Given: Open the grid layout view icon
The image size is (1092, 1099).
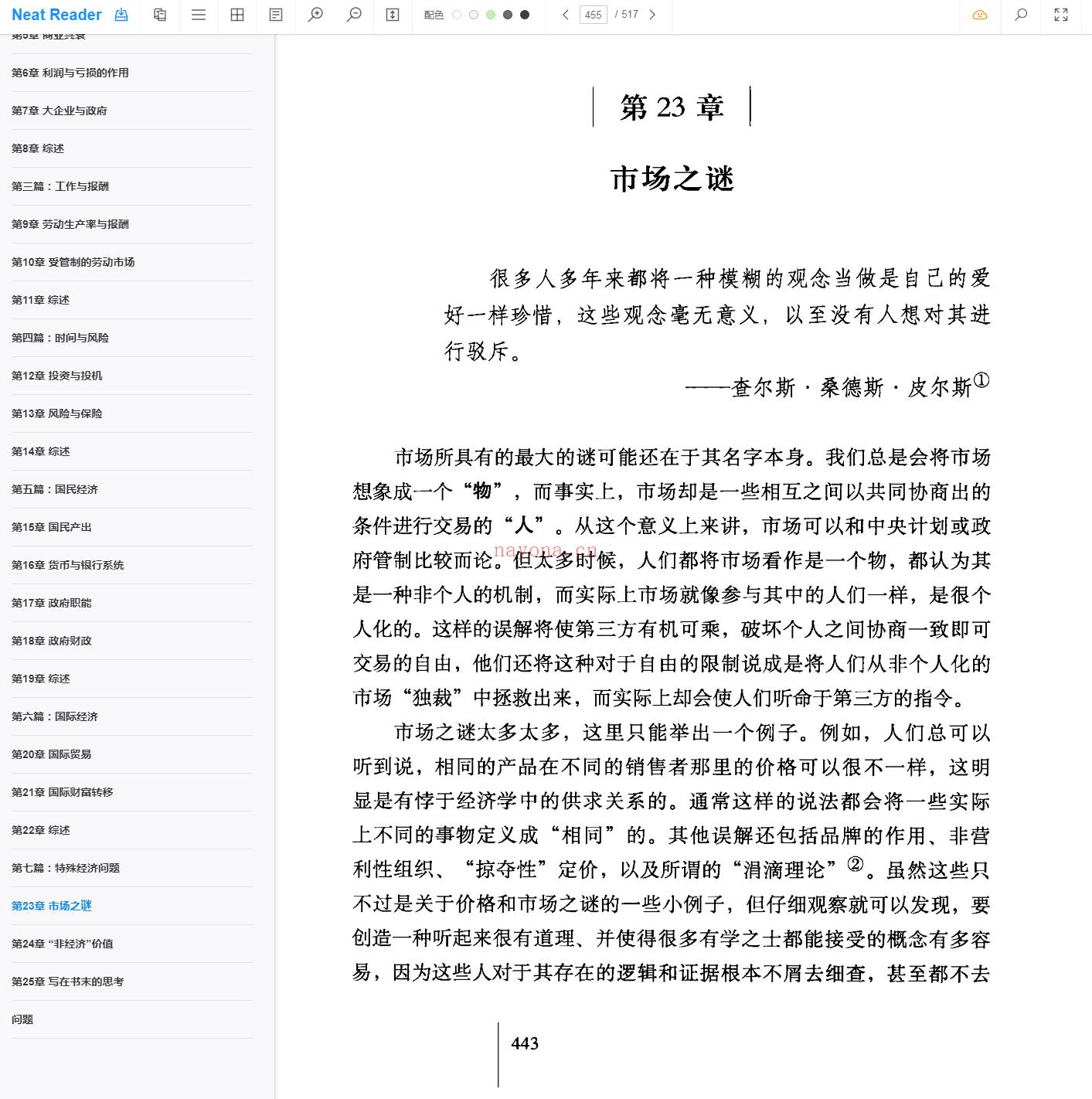Looking at the screenshot, I should pos(237,15).
